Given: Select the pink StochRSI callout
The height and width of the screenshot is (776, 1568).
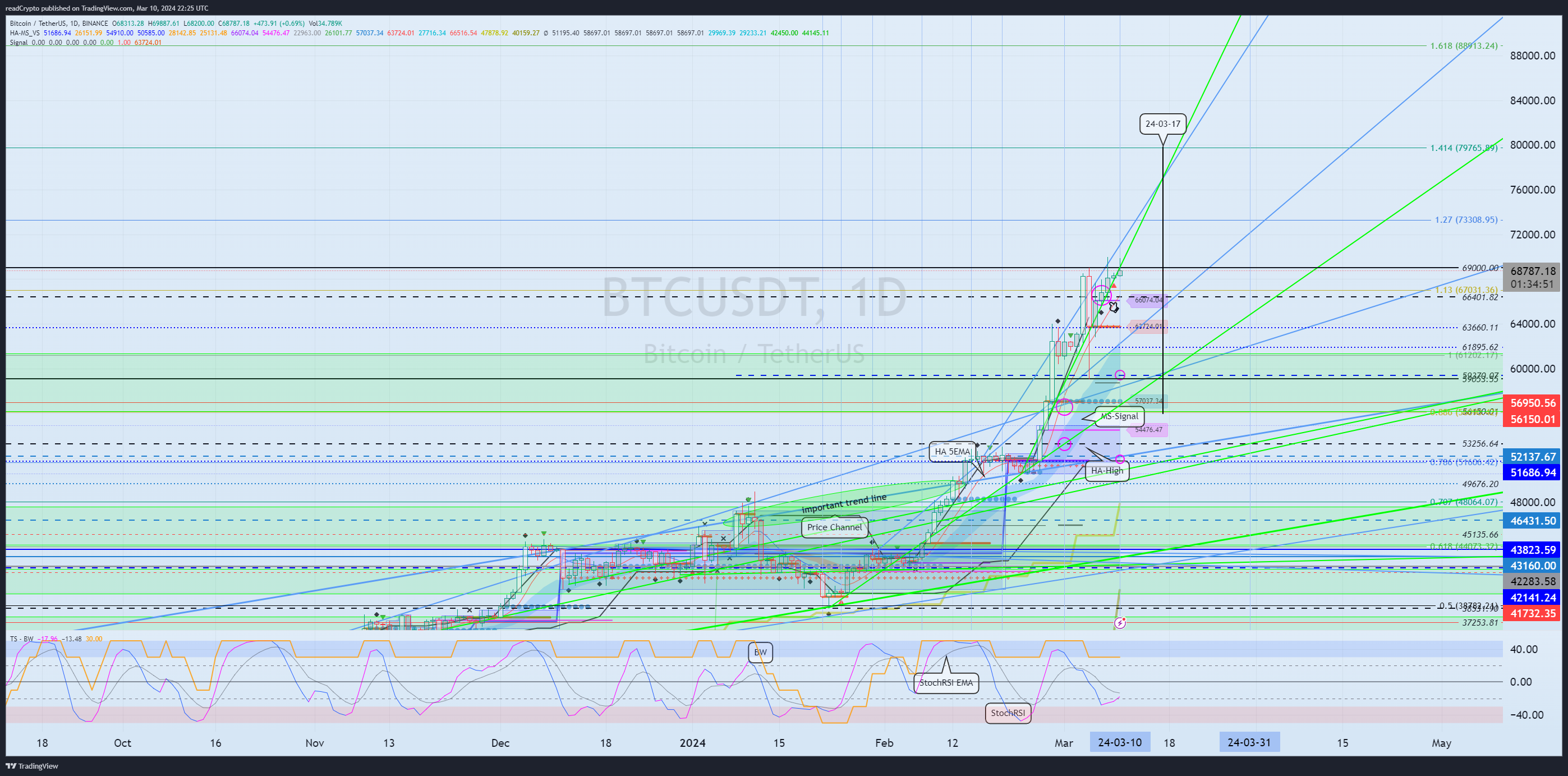Looking at the screenshot, I should [1008, 713].
